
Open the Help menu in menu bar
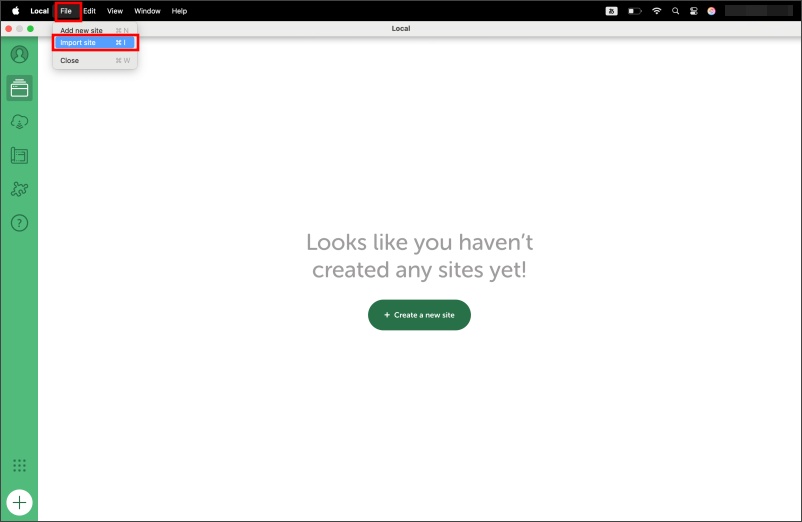(179, 11)
